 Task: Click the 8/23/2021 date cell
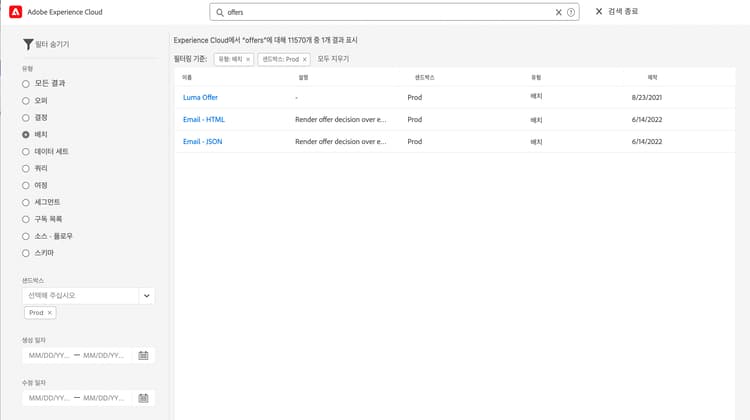[x=647, y=98]
